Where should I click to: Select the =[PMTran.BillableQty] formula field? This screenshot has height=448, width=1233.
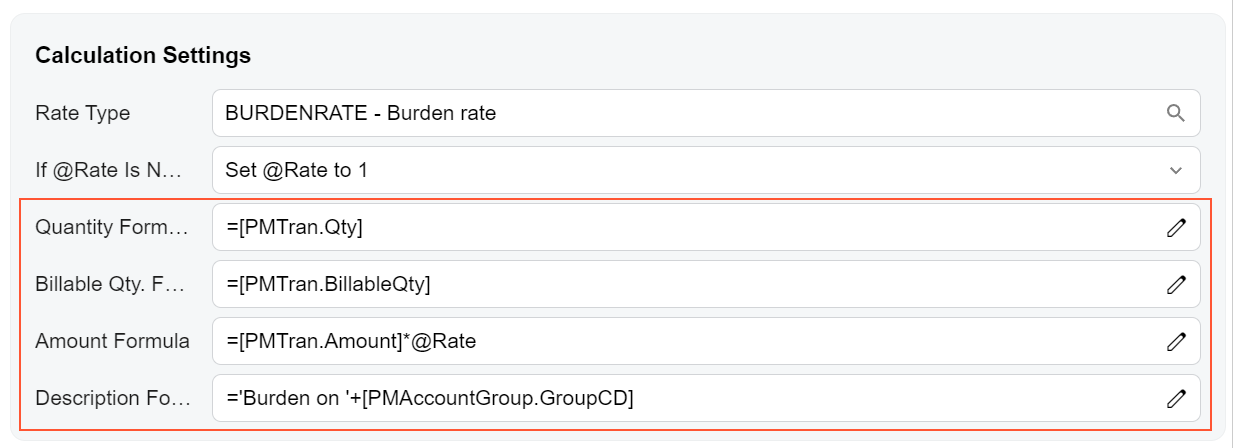click(x=680, y=285)
